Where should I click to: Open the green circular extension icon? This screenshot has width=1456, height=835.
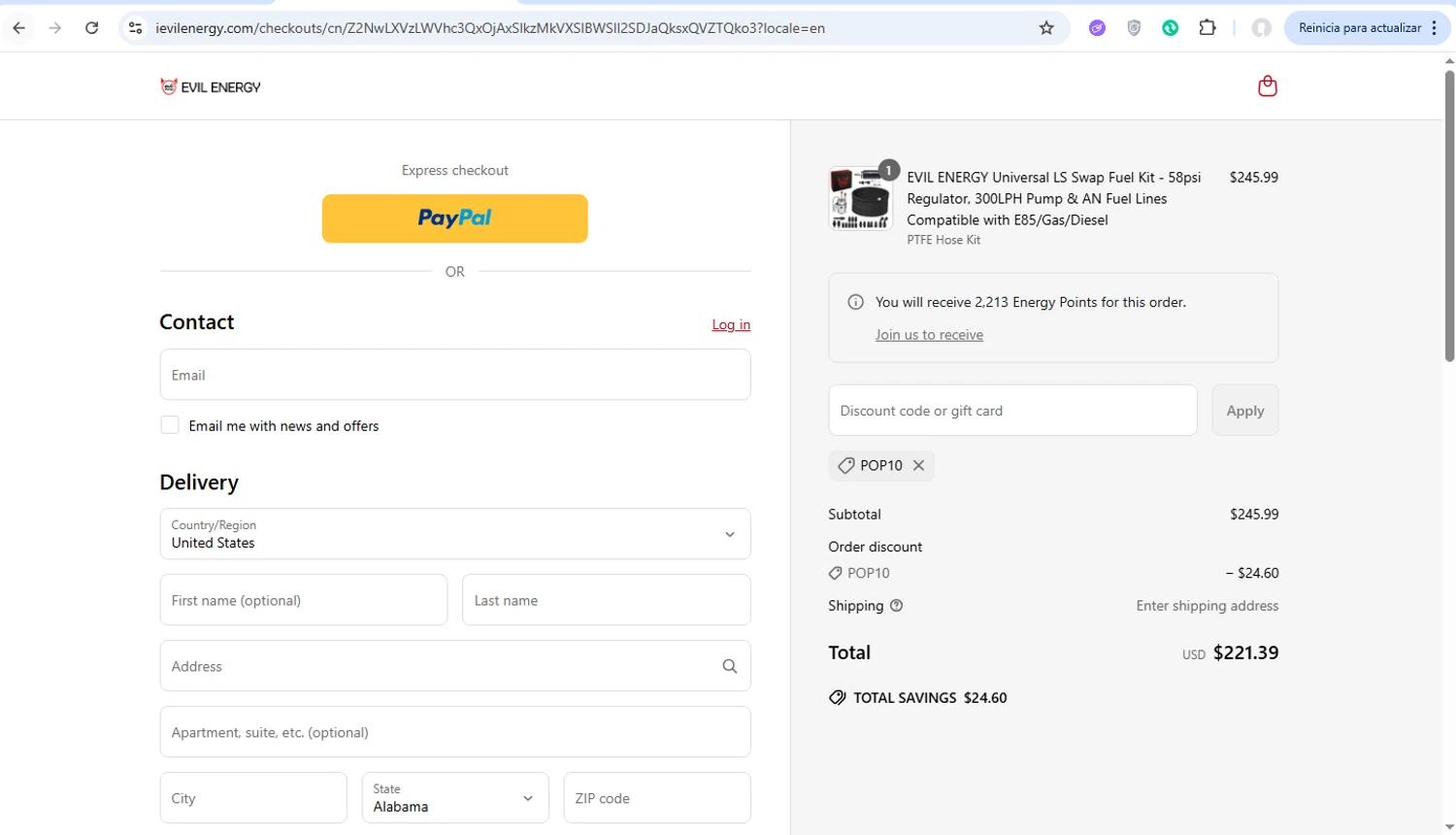1171,28
